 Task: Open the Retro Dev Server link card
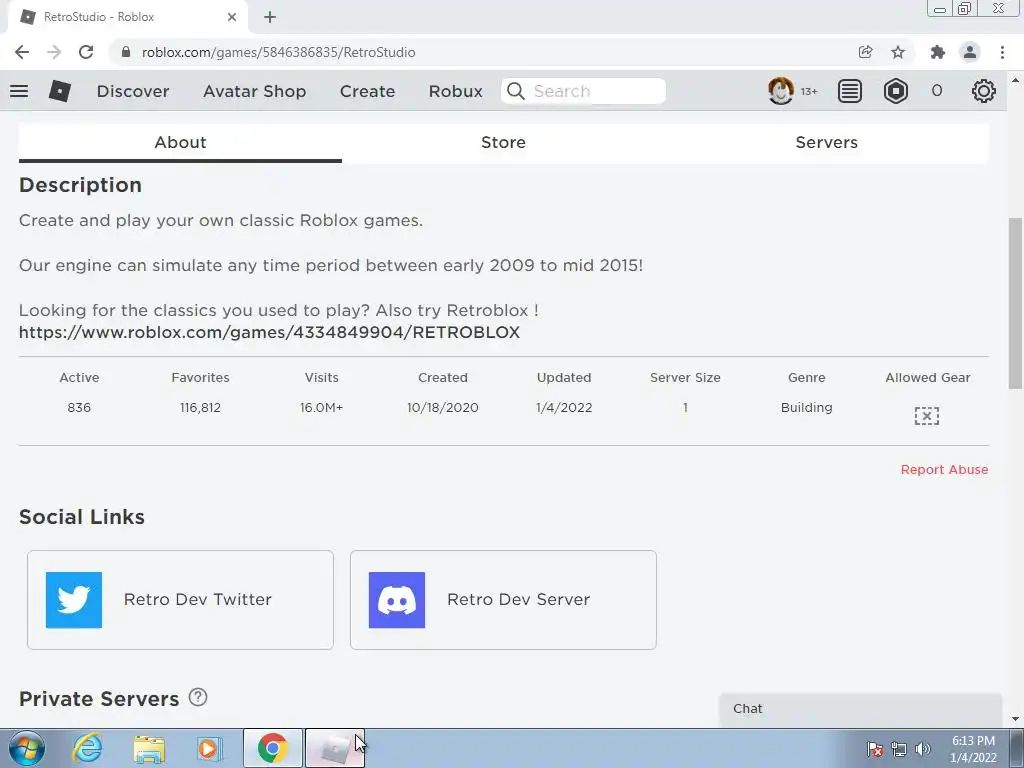[503, 600]
